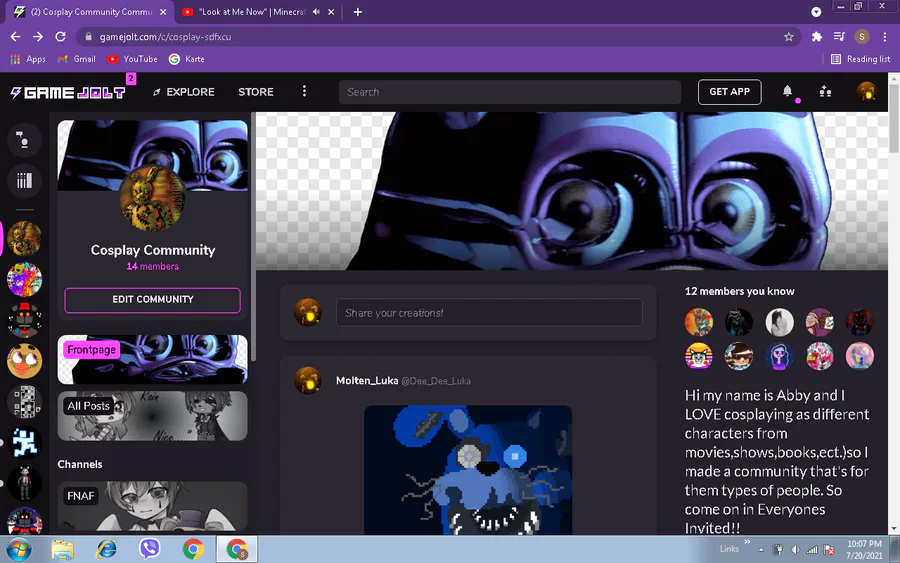Click the Game Jolt search field

510,92
